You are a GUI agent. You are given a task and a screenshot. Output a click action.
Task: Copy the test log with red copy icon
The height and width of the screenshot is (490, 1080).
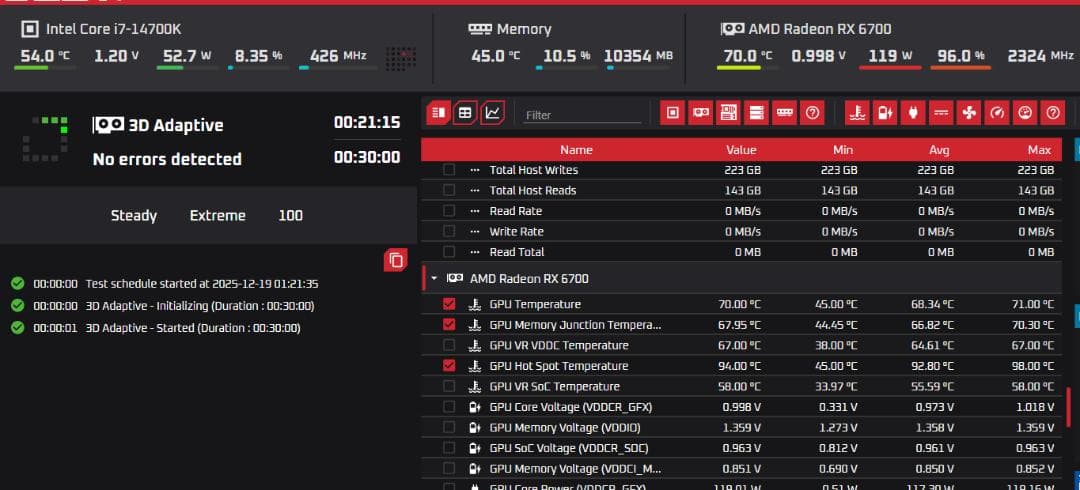pyautogui.click(x=395, y=260)
